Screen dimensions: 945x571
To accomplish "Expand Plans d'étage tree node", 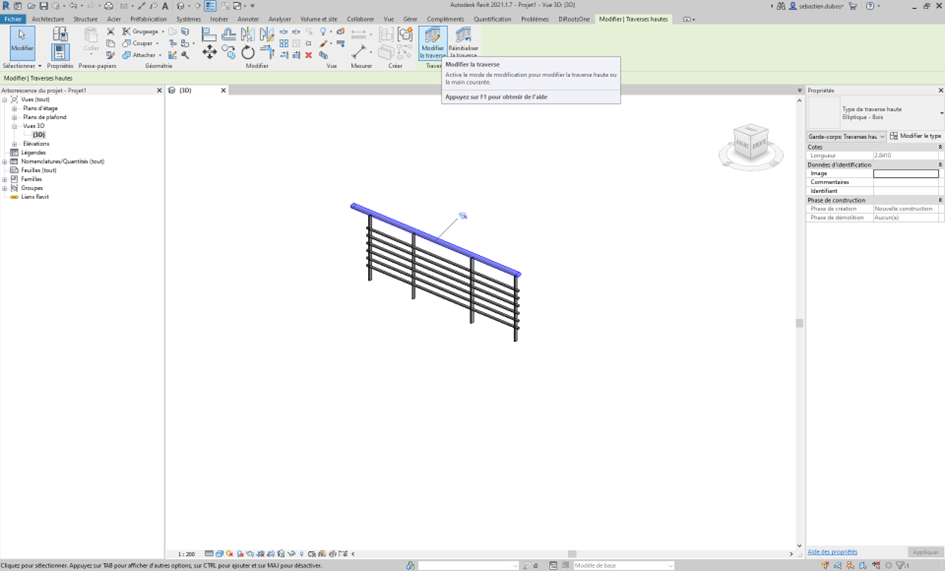I will [x=14, y=109].
